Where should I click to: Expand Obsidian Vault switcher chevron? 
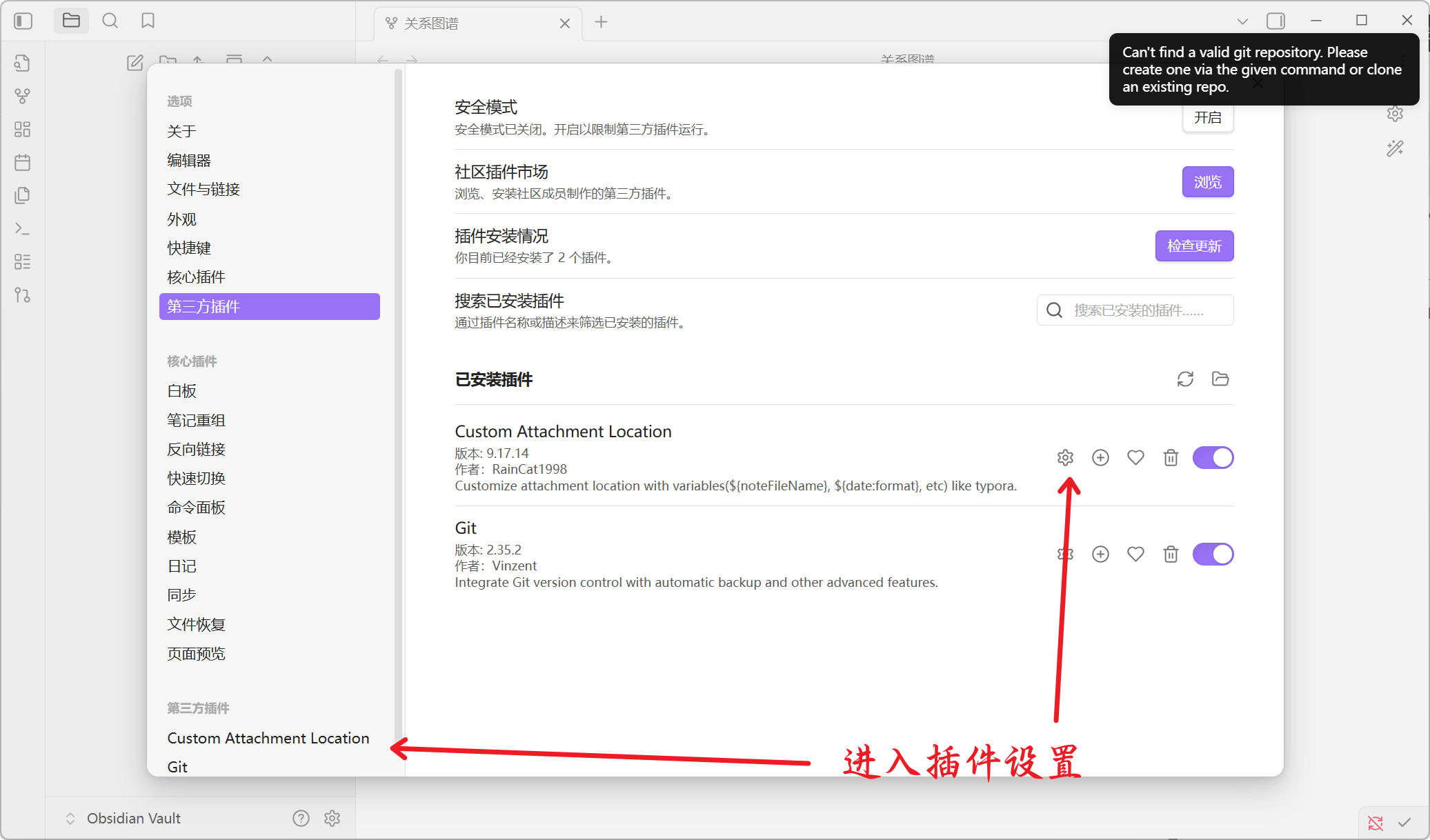click(70, 818)
